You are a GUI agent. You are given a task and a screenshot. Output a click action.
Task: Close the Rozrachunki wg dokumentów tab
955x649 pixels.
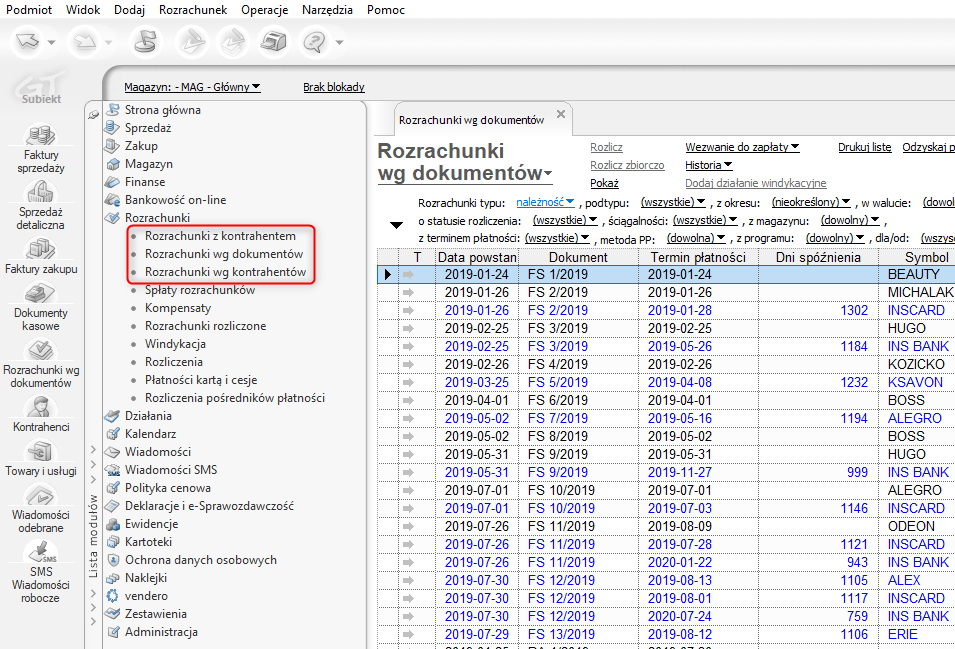(561, 114)
